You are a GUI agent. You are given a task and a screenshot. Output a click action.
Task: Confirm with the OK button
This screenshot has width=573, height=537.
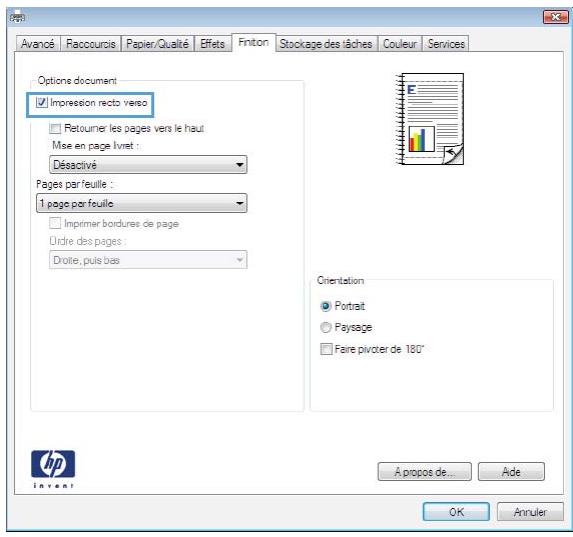click(x=456, y=512)
